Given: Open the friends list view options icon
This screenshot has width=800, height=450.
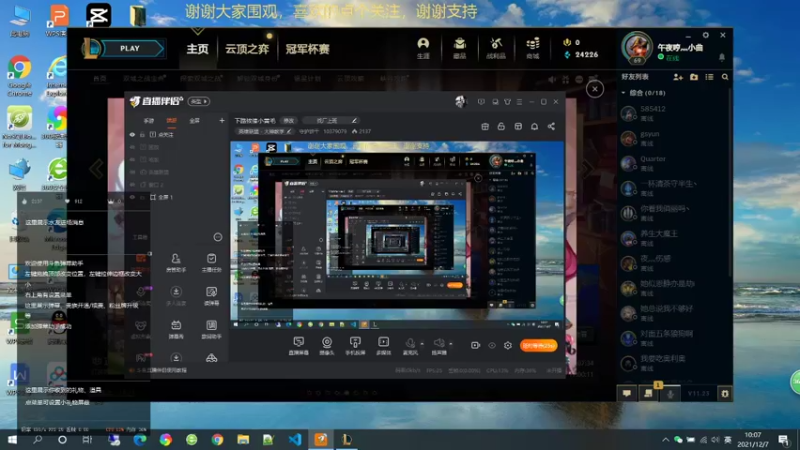Looking at the screenshot, I should (709, 77).
